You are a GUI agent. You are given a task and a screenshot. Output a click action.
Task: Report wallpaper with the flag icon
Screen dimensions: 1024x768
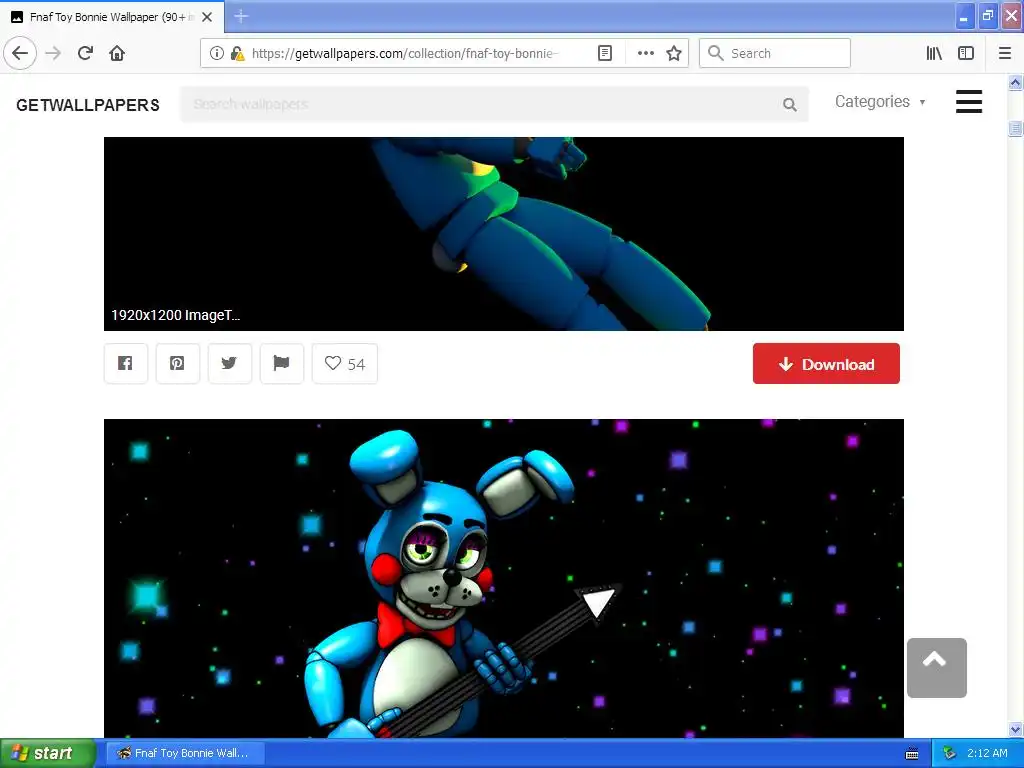click(x=281, y=363)
